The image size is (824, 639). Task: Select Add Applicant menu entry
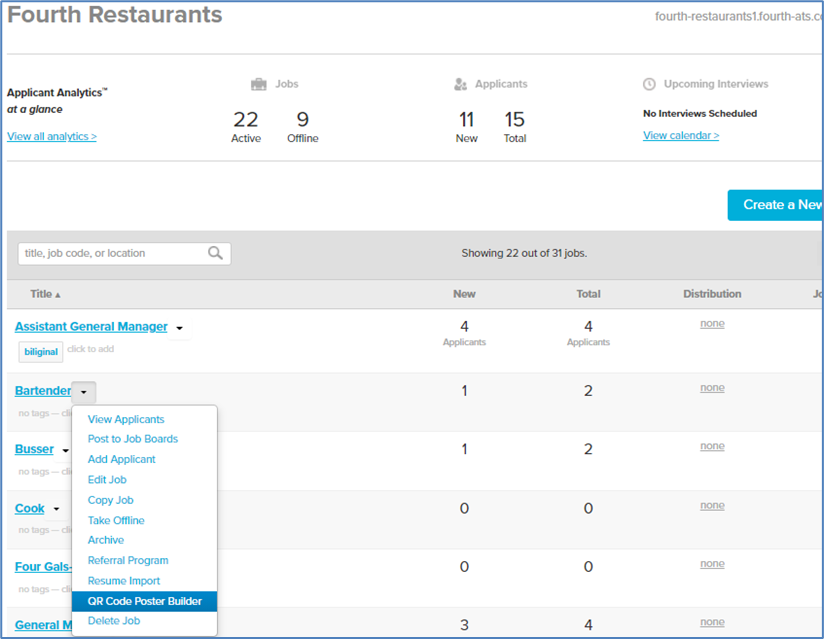(x=121, y=459)
